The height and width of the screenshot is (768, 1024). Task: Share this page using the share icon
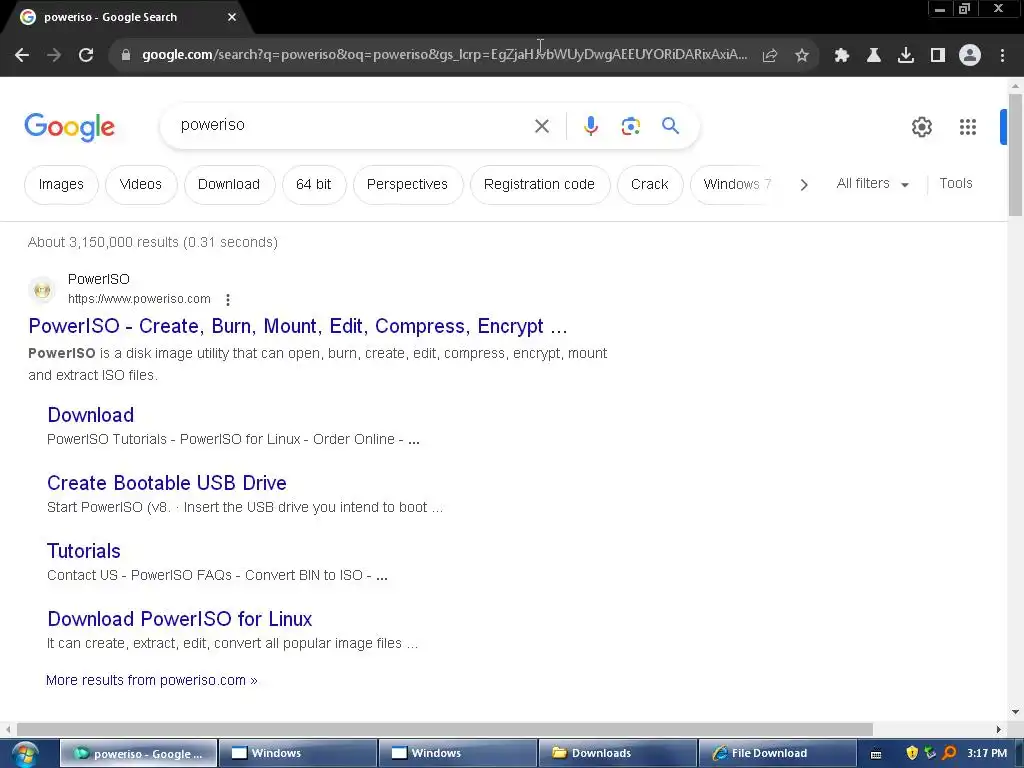[770, 56]
